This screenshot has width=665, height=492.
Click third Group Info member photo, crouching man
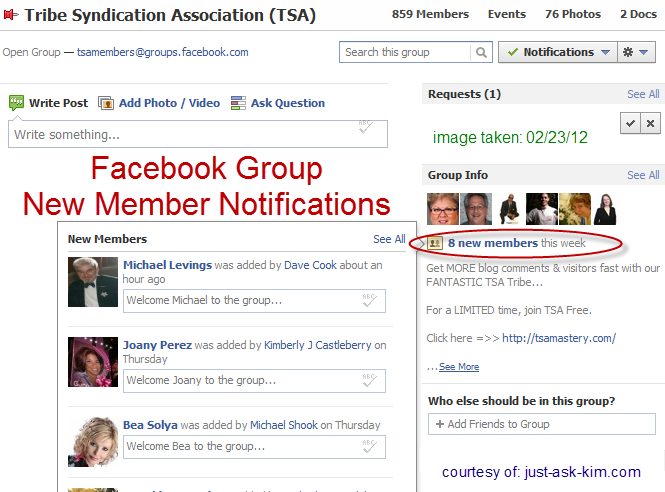[x=509, y=209]
